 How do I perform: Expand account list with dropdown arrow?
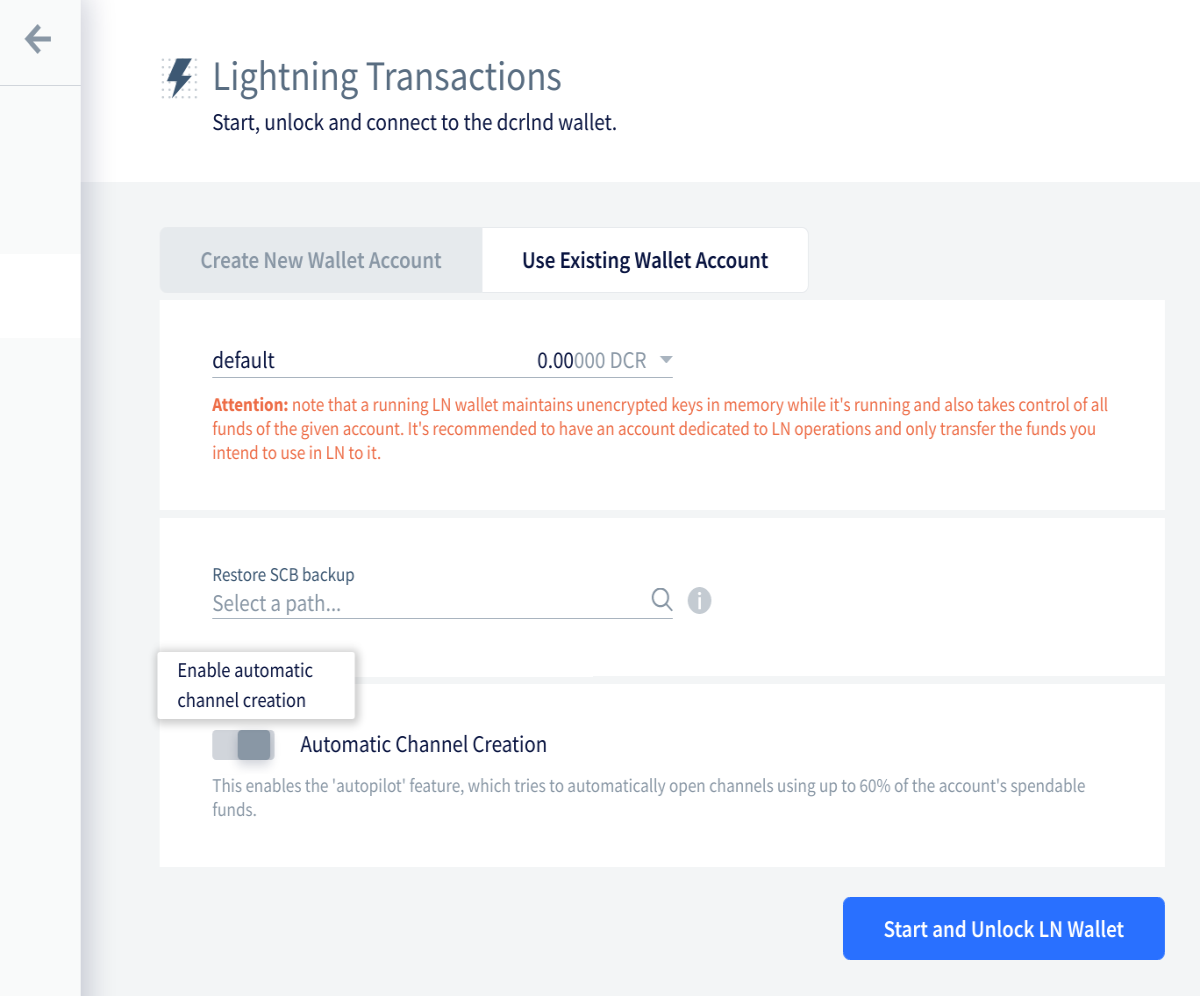click(667, 360)
